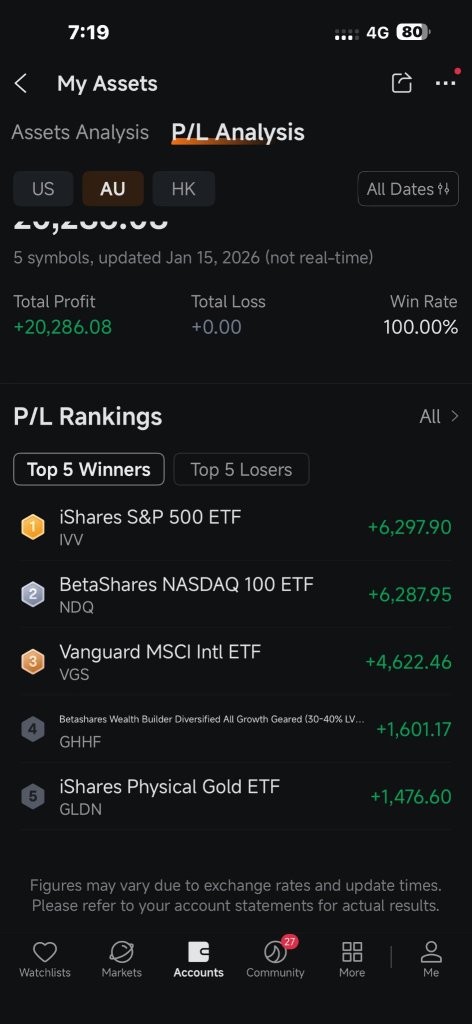Viewport: 472px width, 1024px height.
Task: Open the share icon in header
Action: [401, 83]
